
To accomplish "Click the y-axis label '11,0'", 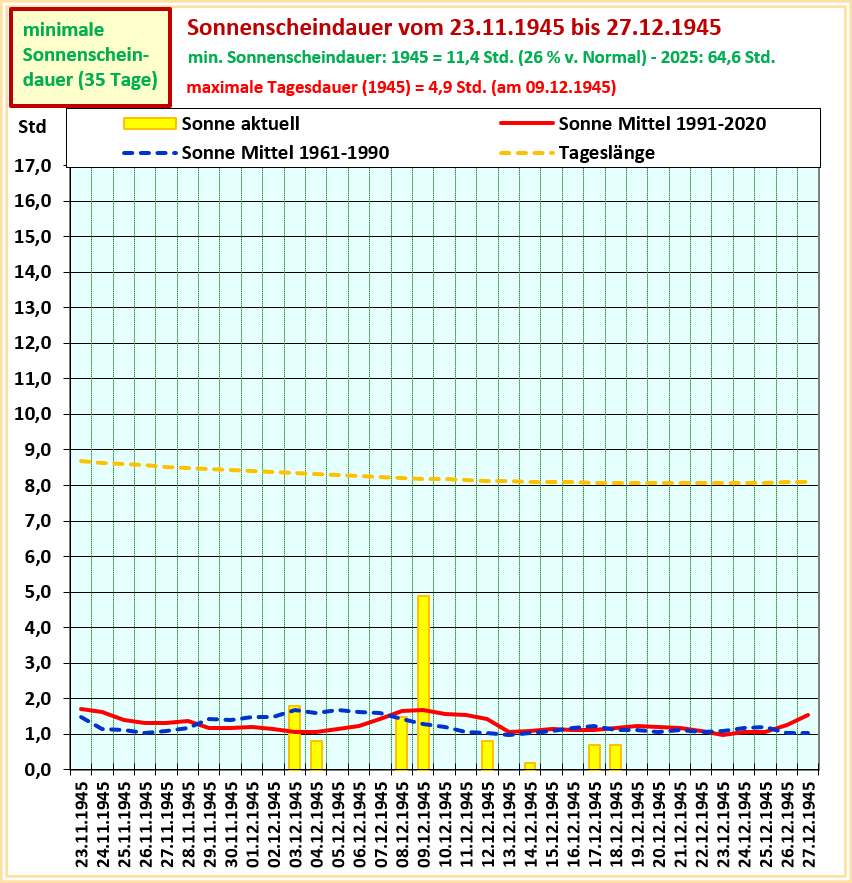I will point(33,378).
